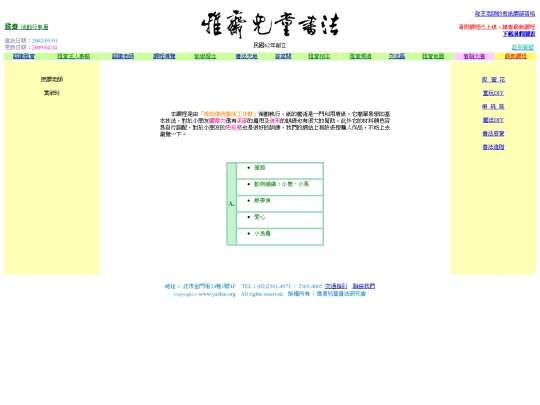Click the blue link at the top-right corner
540x405 pixels.
(505, 14)
